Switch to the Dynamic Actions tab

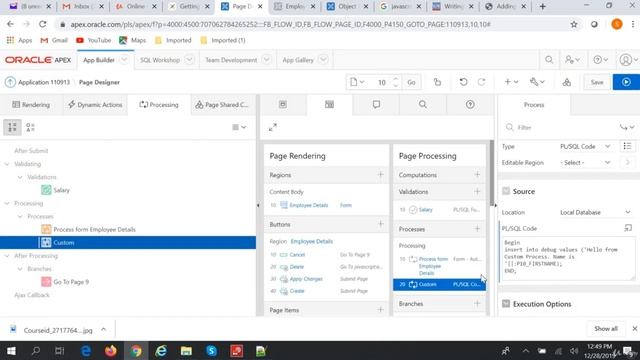[x=95, y=104]
